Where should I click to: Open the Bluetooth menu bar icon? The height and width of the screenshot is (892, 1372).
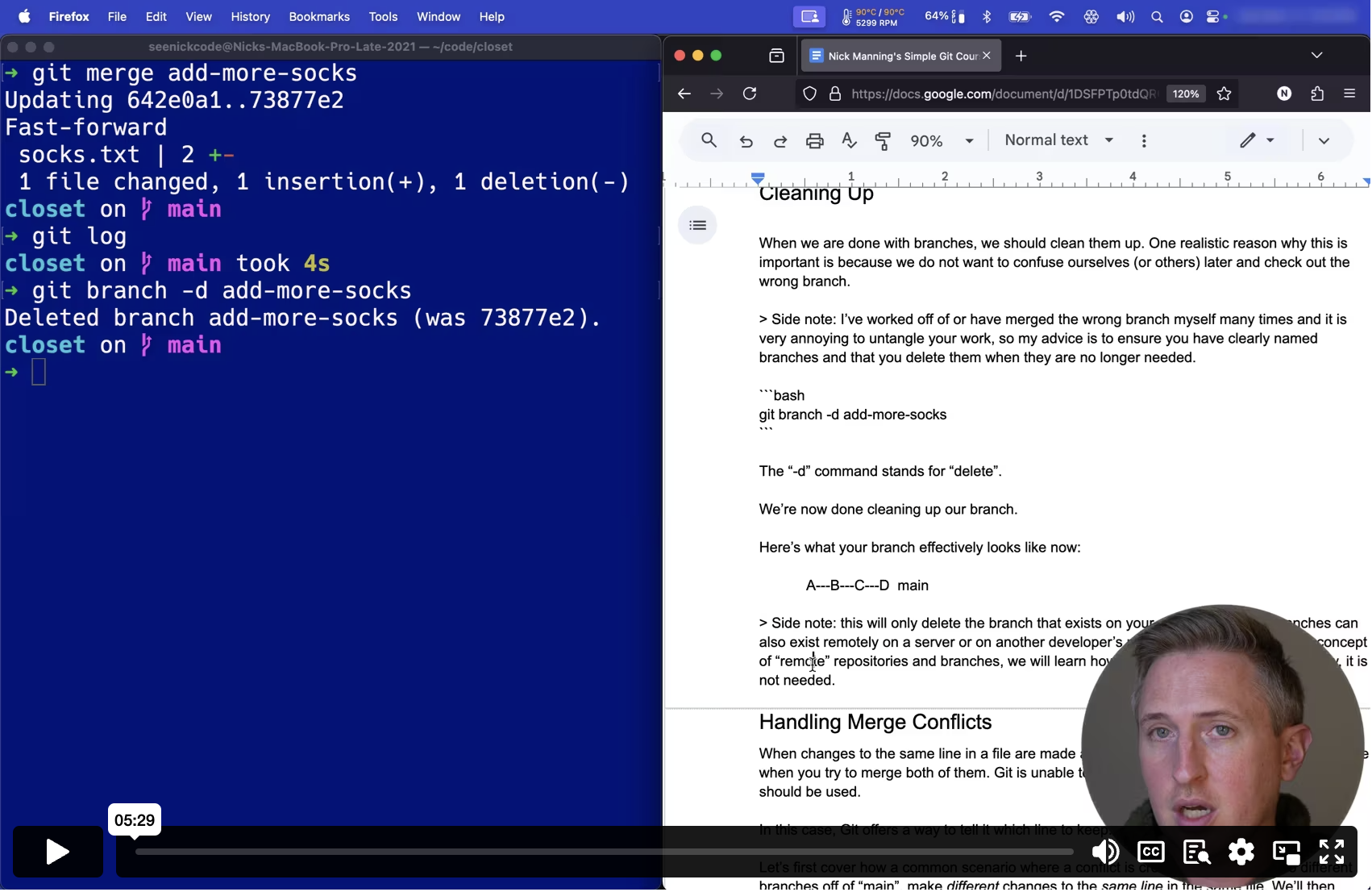coord(987,16)
